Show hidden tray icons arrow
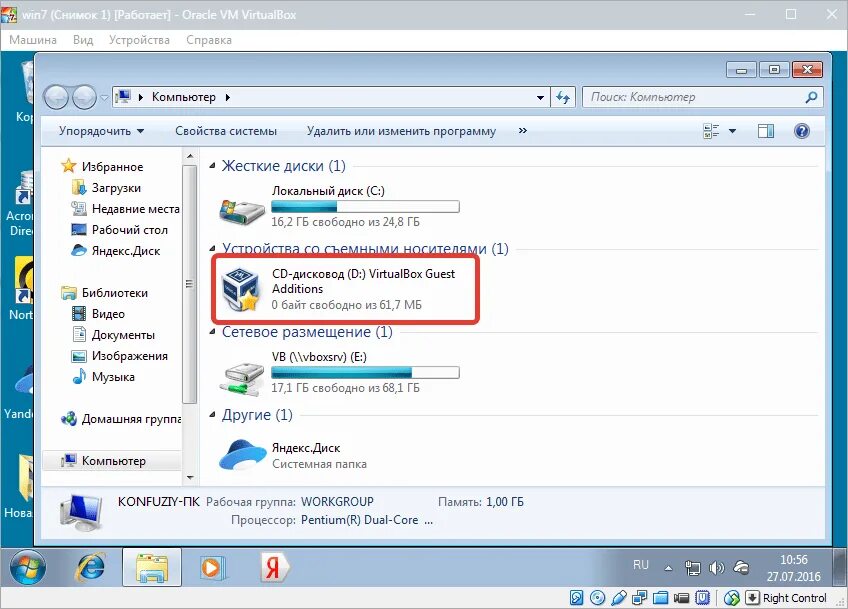Viewport: 848px width, 609px height. 668,568
